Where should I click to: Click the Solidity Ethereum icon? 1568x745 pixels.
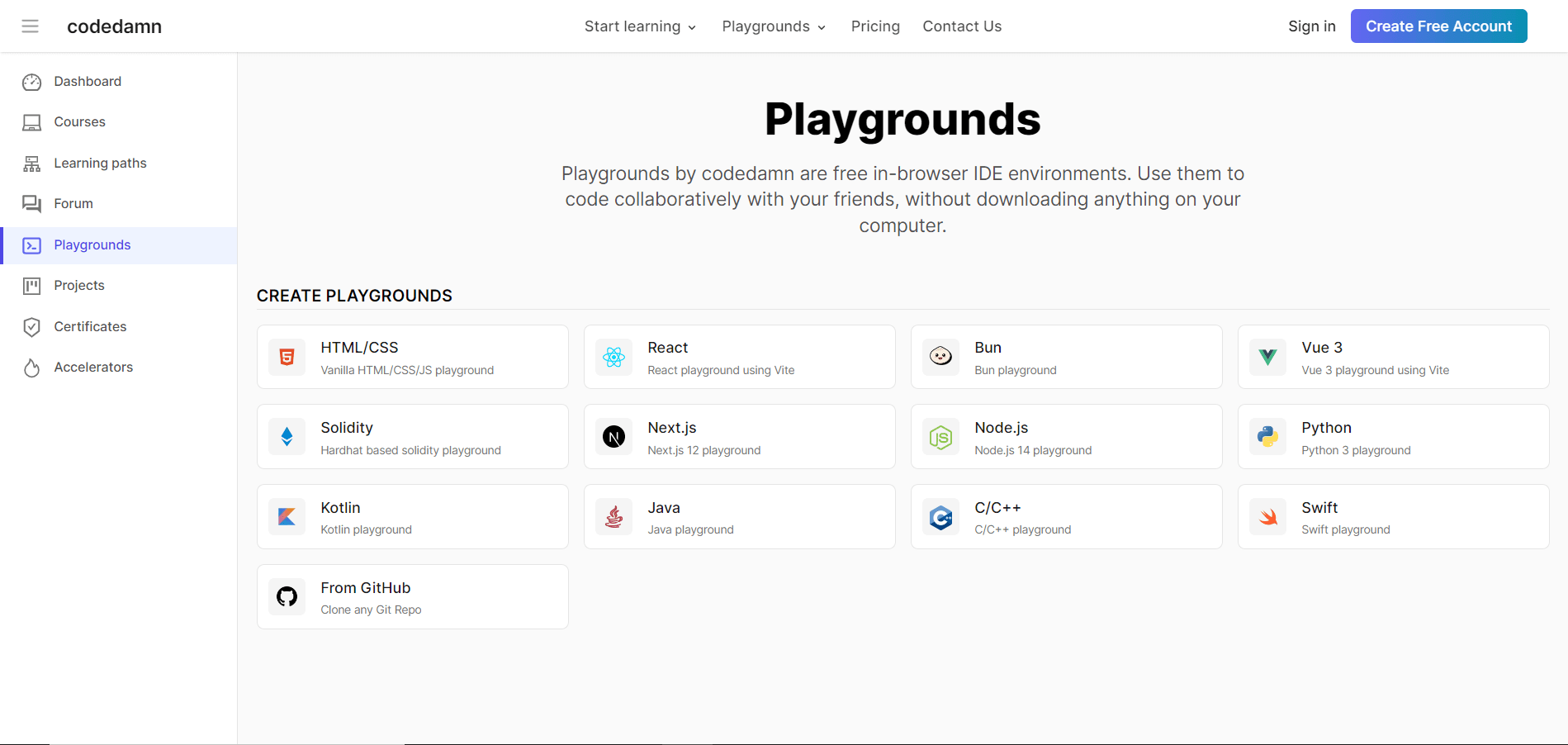point(287,437)
